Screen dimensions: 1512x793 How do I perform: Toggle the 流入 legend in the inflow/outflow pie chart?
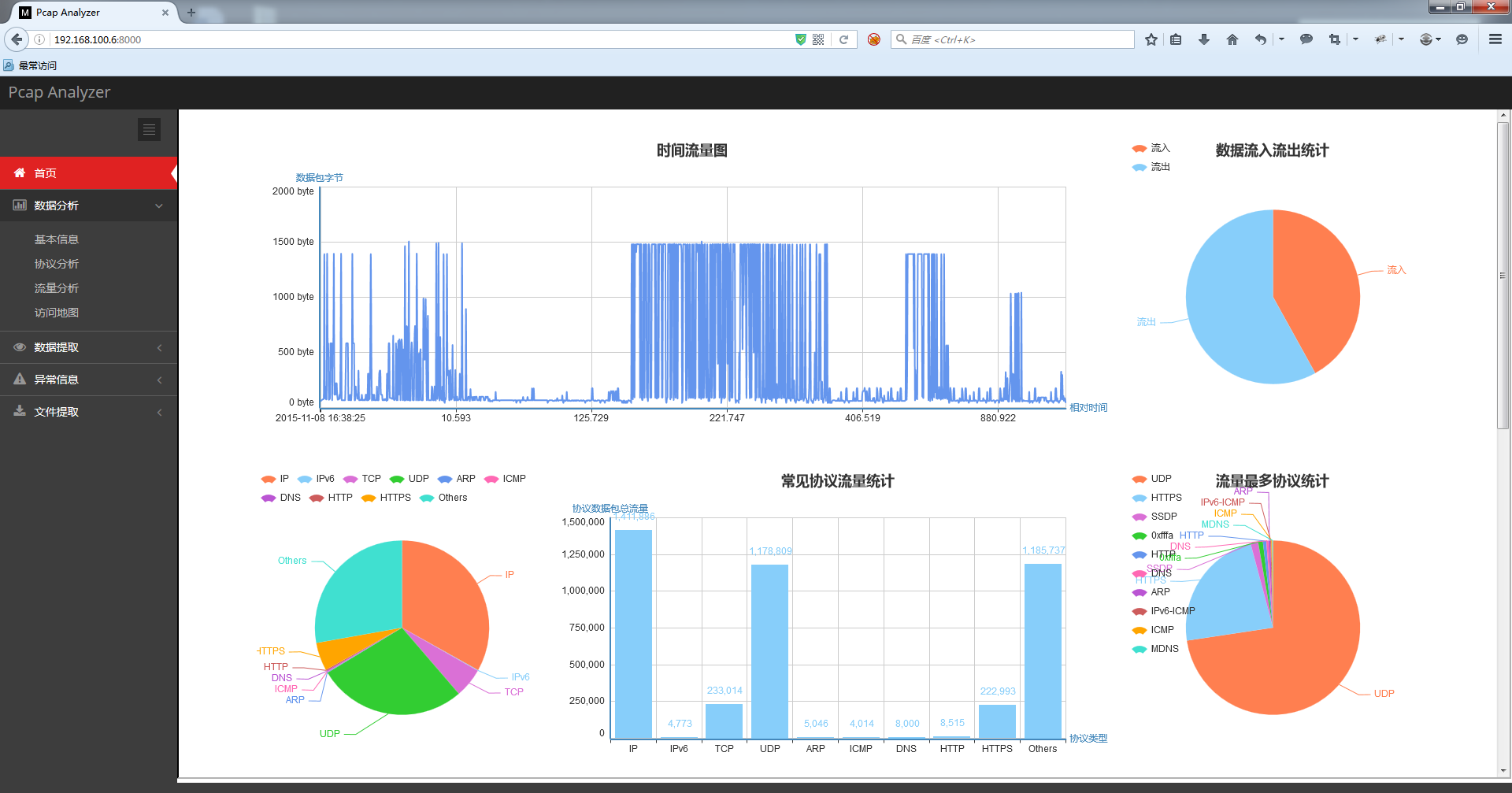(1151, 148)
